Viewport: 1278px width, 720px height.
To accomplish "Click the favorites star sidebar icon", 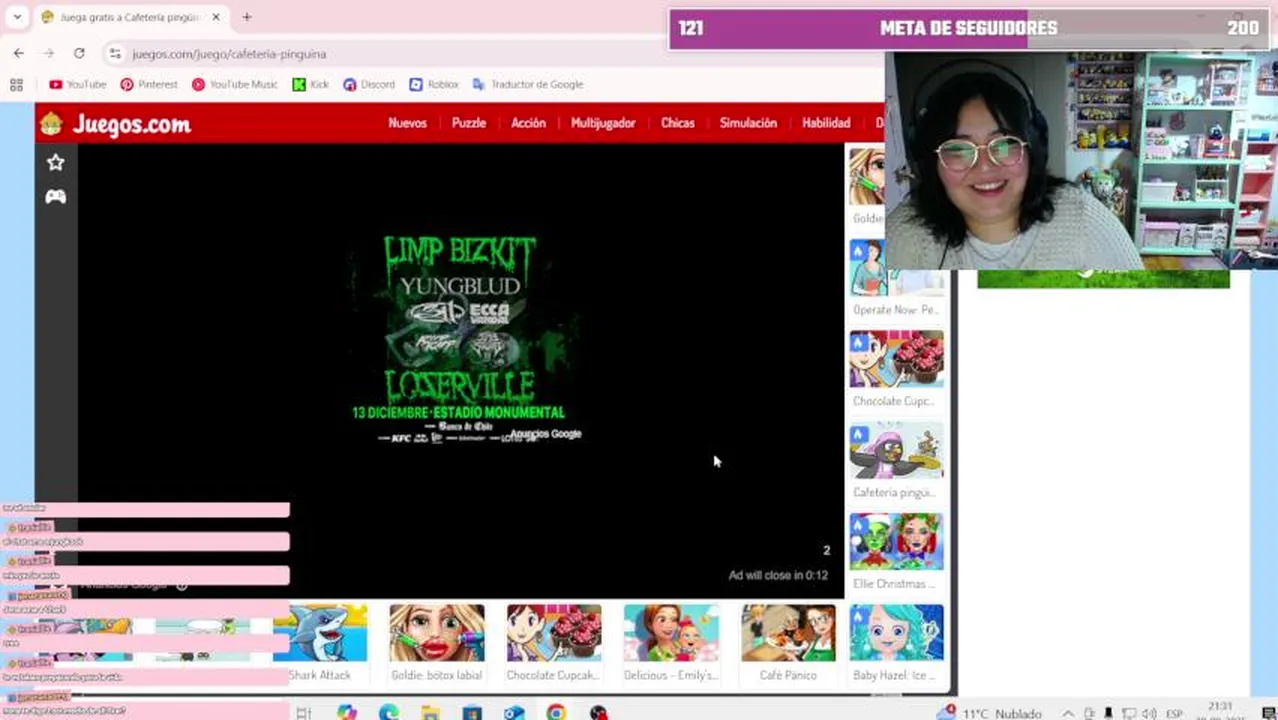I will (55, 162).
